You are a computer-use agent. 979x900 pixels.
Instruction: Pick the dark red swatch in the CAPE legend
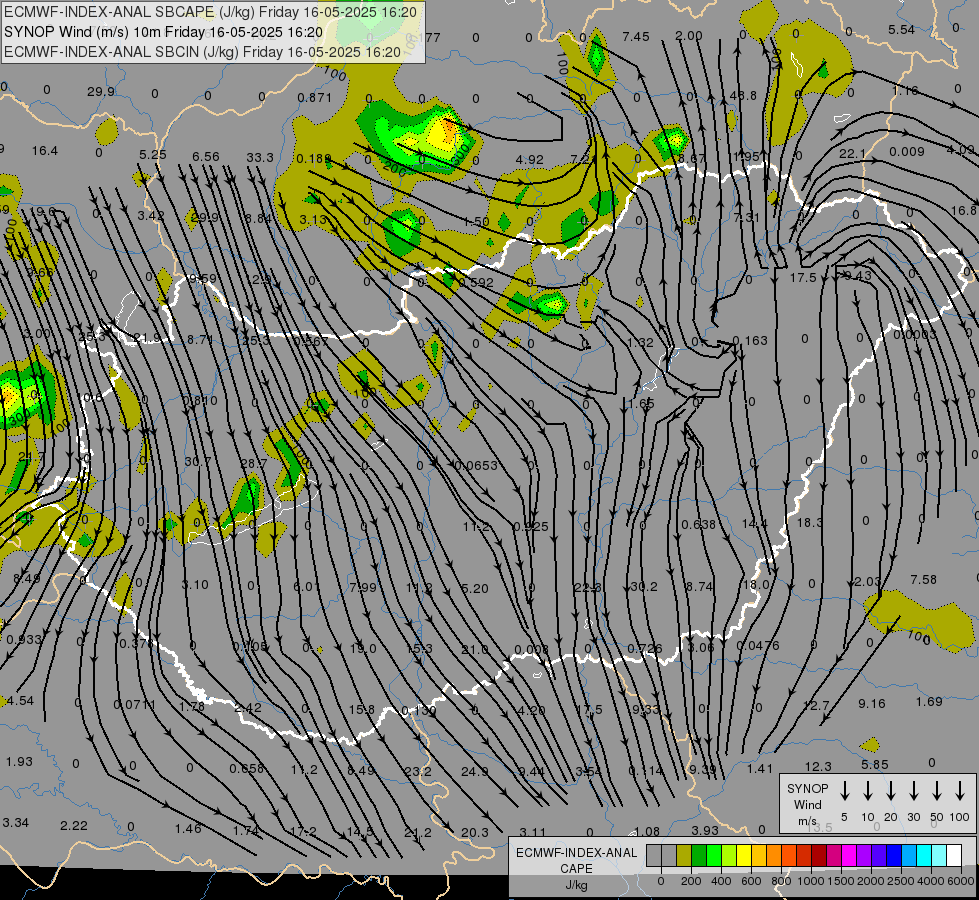pos(819,855)
